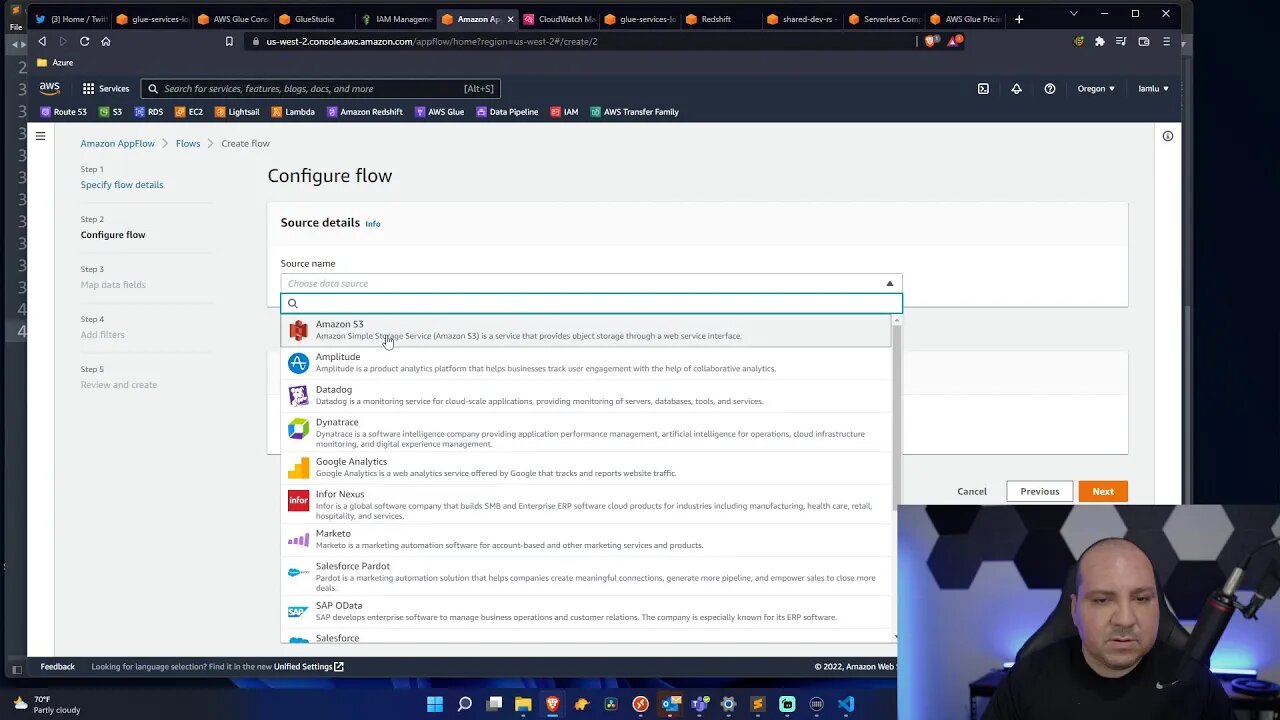Open Unified Settings link in footer
This screenshot has width=1280, height=720.
tap(308, 666)
